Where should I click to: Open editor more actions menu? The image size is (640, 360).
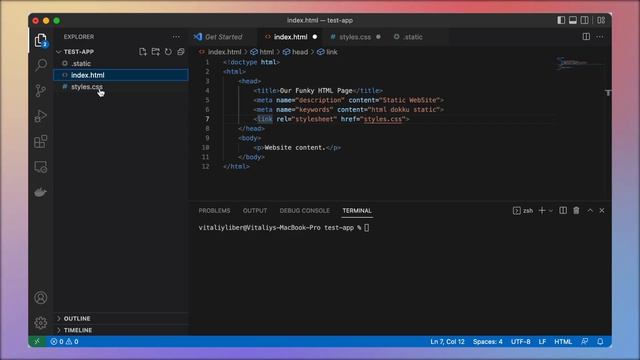coord(600,37)
